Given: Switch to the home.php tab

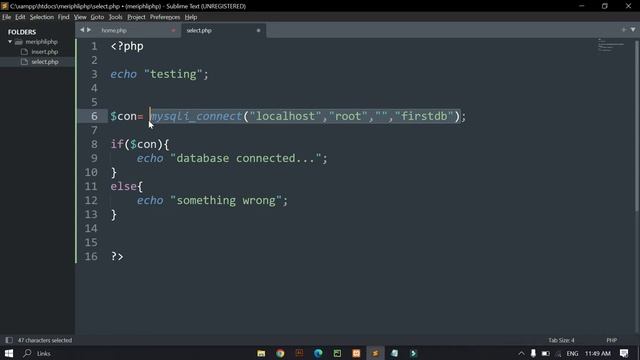Looking at the screenshot, I should click(114, 30).
